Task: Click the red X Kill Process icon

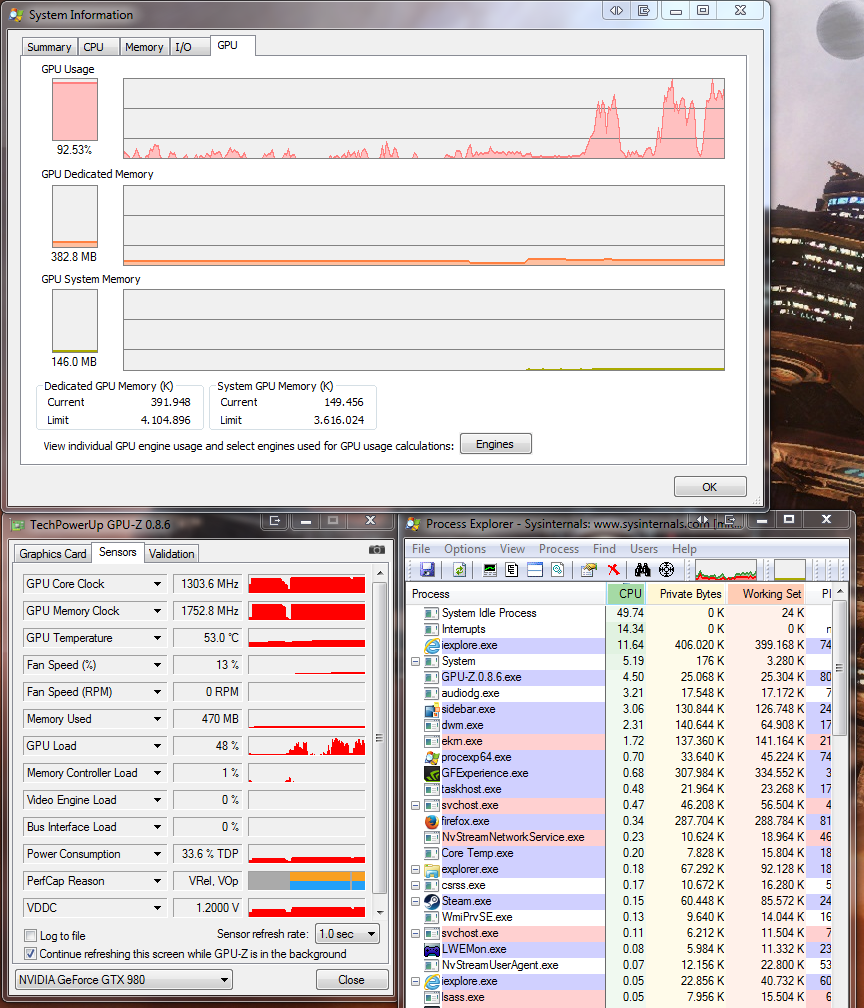Action: point(613,570)
